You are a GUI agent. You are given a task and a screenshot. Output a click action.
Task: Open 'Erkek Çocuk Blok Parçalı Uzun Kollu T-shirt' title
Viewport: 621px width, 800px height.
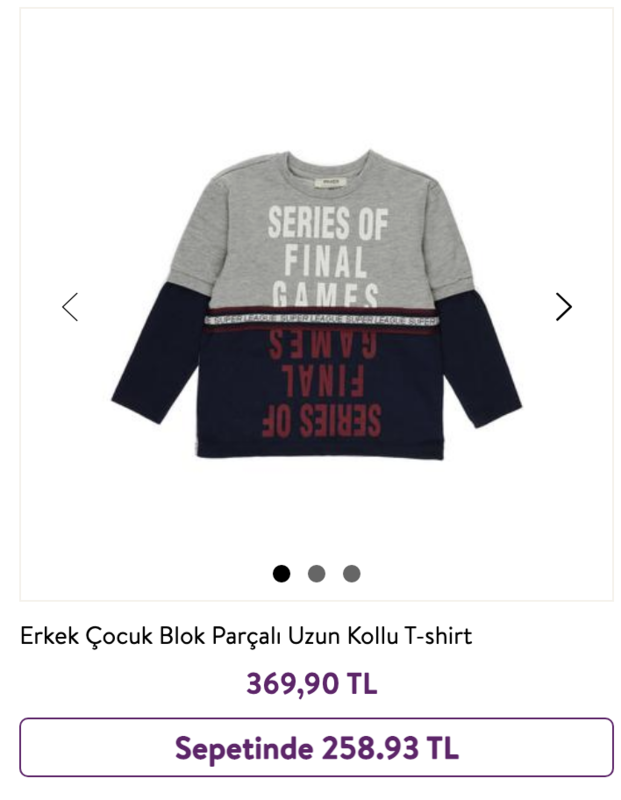pos(246,636)
